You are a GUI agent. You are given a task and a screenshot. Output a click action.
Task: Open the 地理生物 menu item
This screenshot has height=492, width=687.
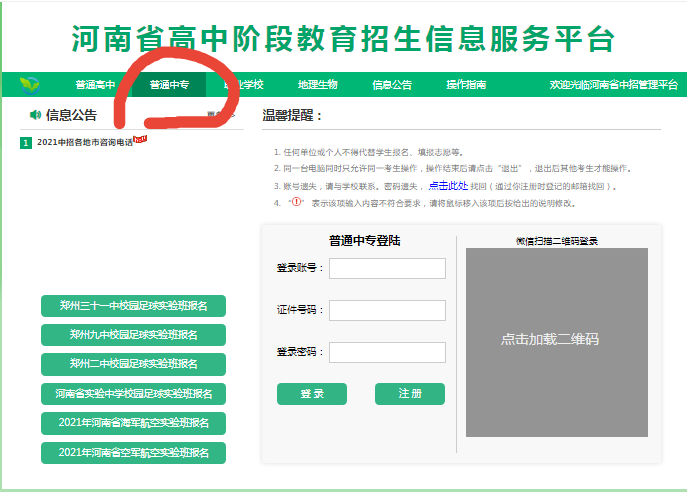pos(318,85)
